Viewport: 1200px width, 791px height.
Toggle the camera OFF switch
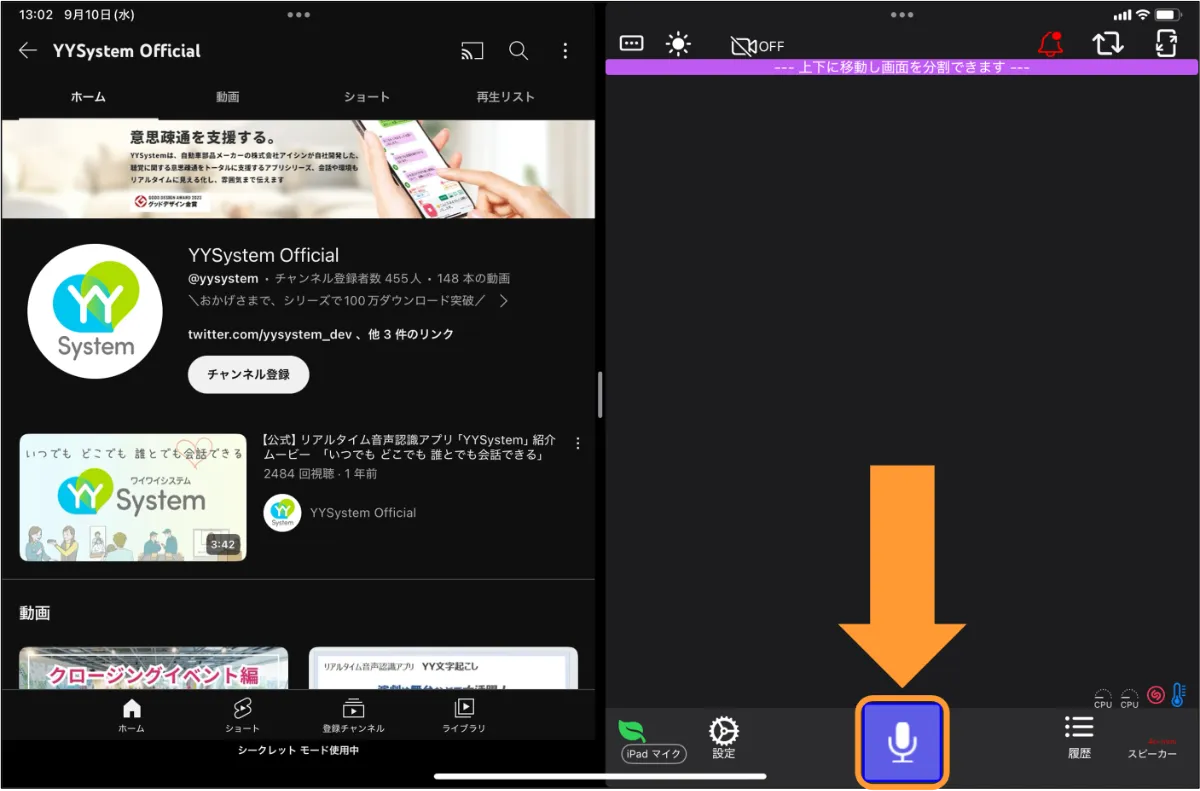tap(757, 46)
